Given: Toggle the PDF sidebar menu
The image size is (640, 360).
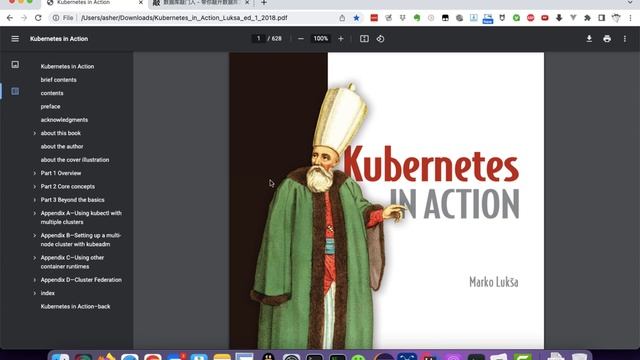Looking at the screenshot, I should (x=15, y=39).
